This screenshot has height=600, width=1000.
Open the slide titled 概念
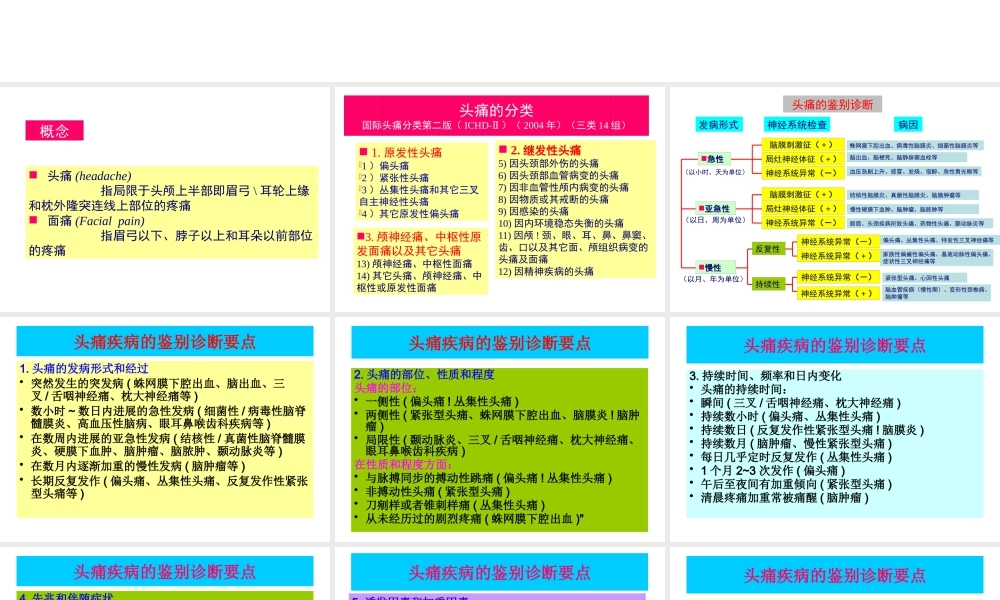(x=165, y=199)
